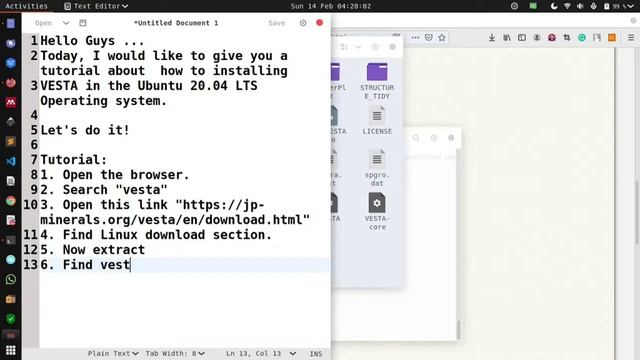Click the Open button in Text Editor
This screenshot has height=360, width=640.
click(x=43, y=23)
